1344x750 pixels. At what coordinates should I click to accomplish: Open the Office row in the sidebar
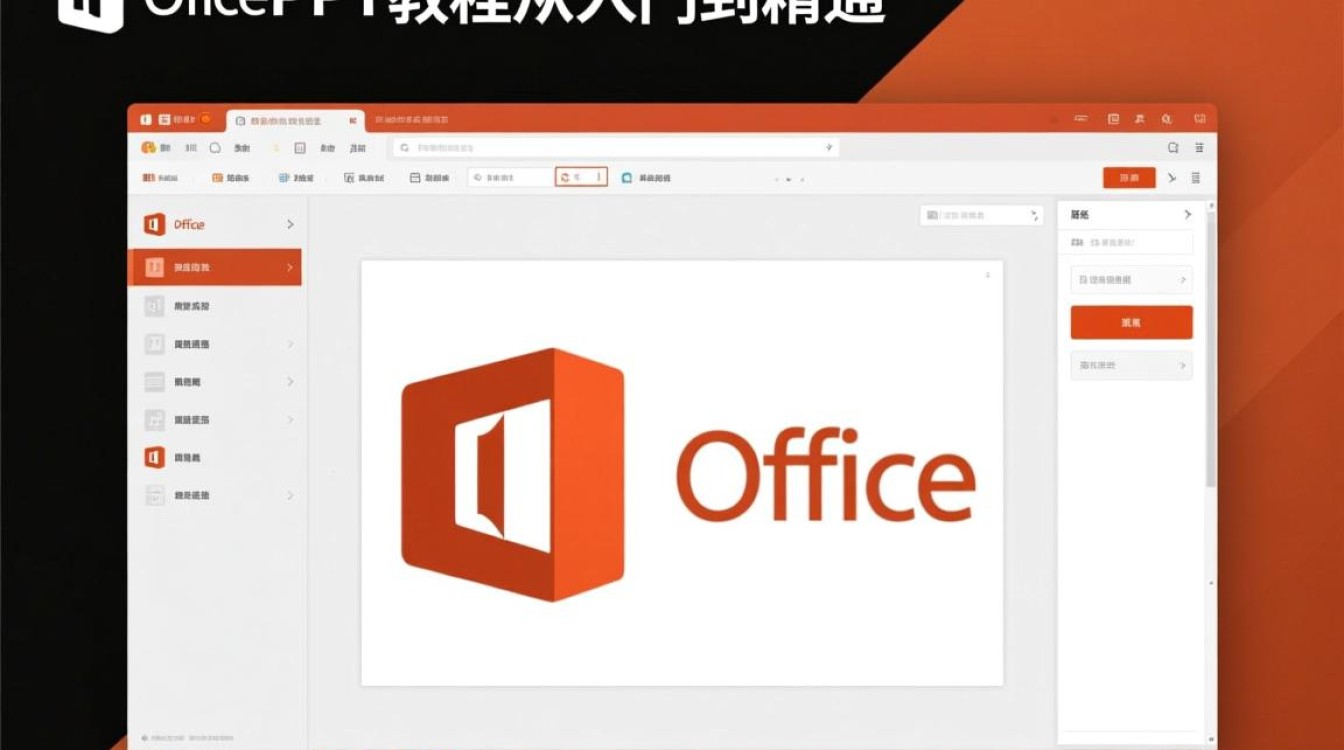pyautogui.click(x=218, y=225)
